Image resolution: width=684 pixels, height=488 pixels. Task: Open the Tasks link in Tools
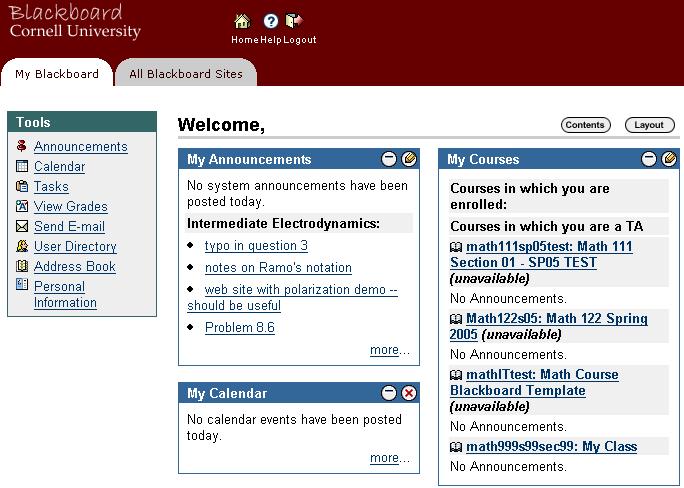click(51, 187)
